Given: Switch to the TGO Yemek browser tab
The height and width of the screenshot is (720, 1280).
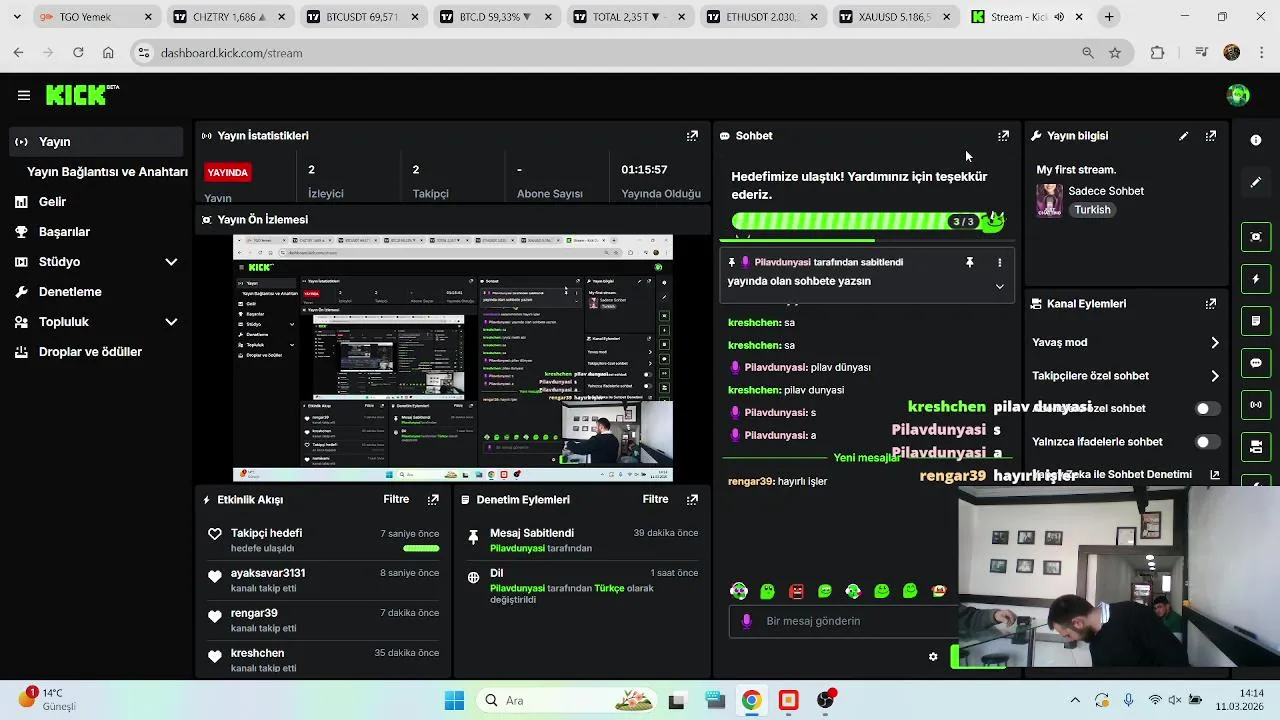Looking at the screenshot, I should tap(95, 17).
